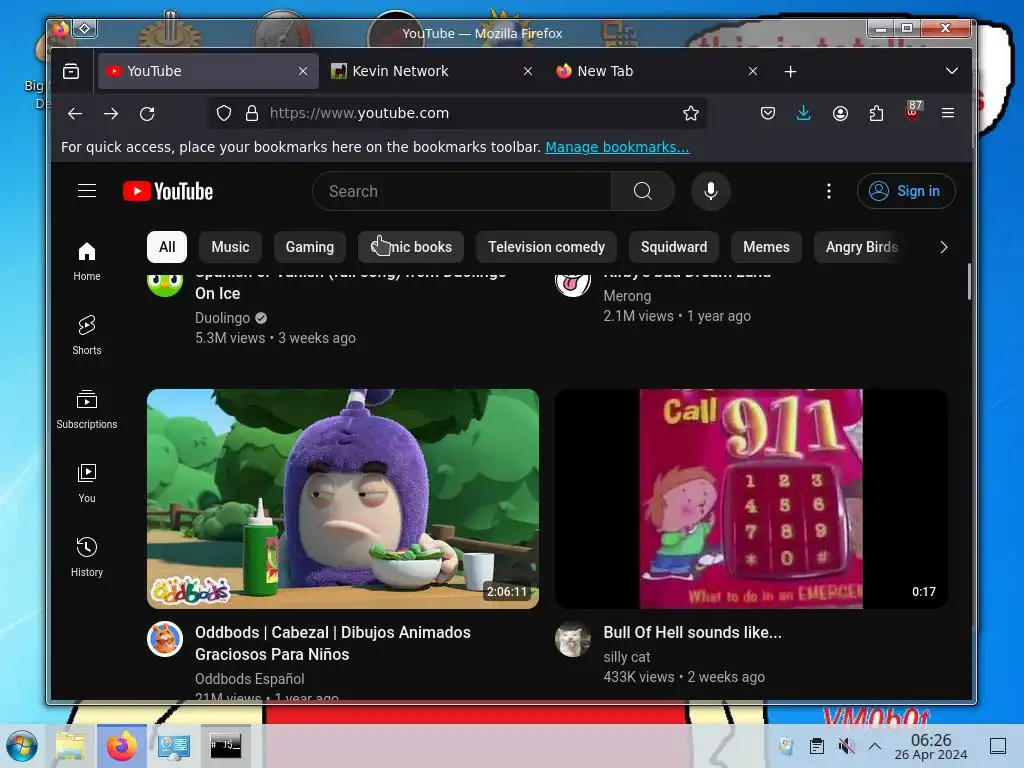Select the Comic books filter chip
Screen dimensions: 1024x768
411,247
